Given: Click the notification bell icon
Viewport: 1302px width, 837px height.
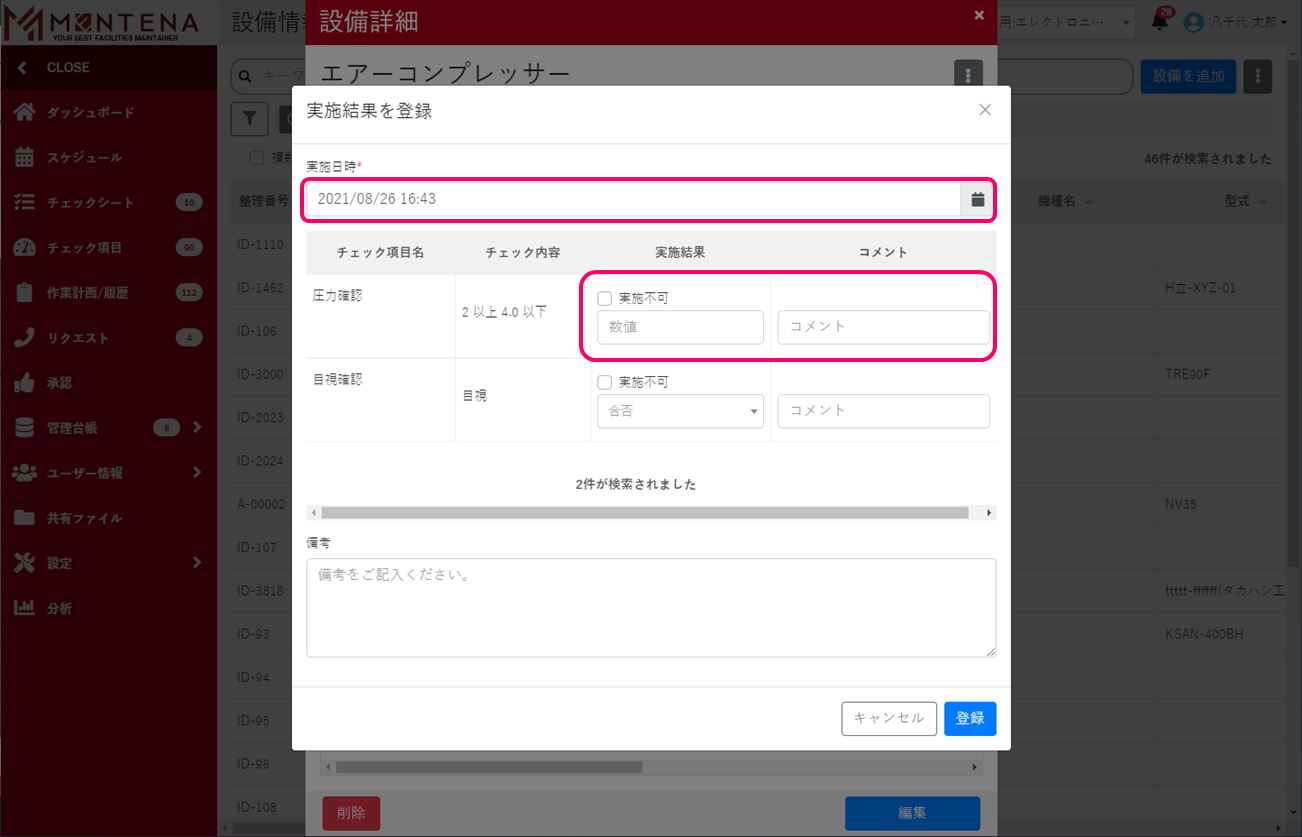Looking at the screenshot, I should click(x=1160, y=22).
